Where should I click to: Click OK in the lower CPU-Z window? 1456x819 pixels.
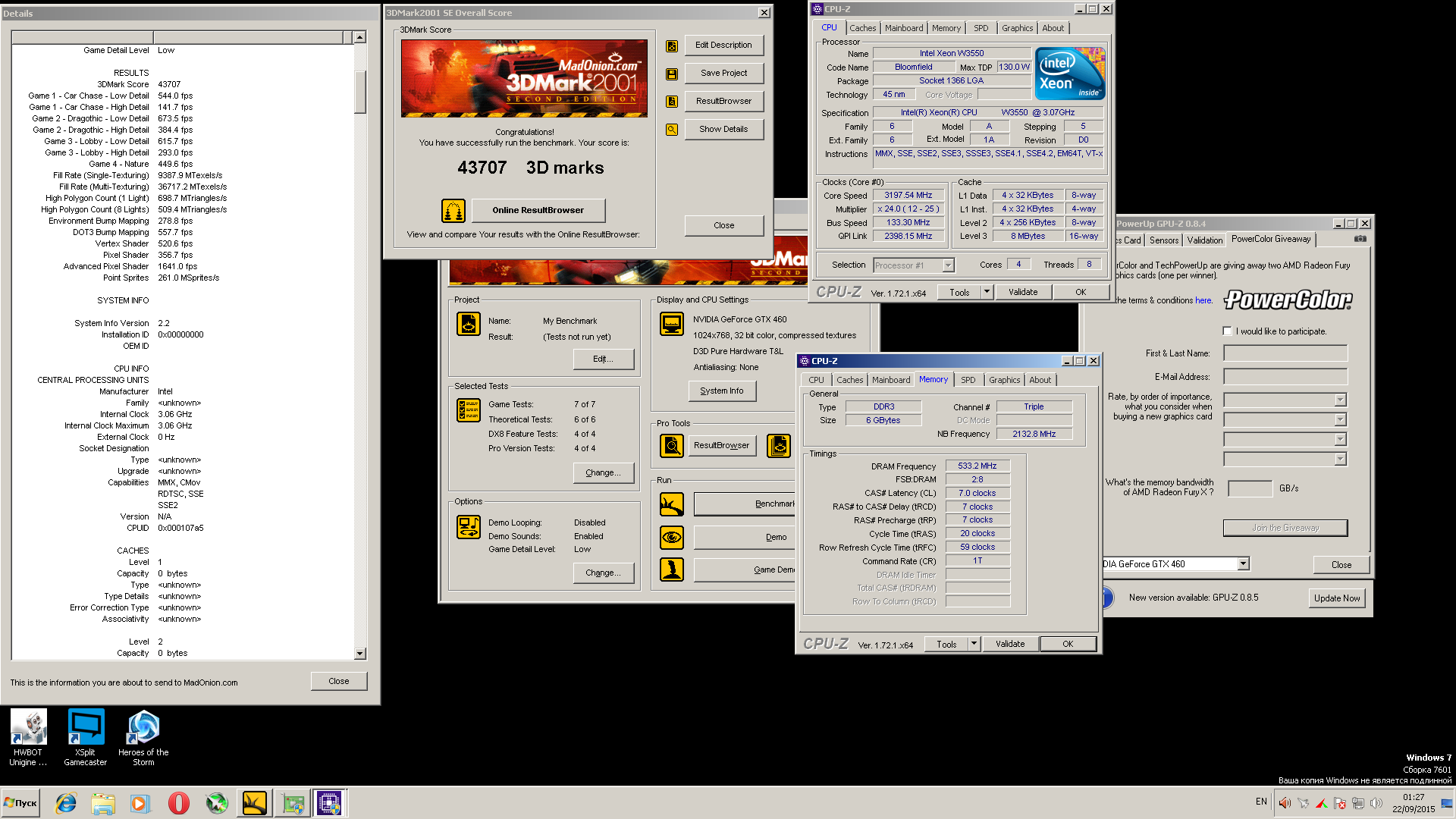coord(1068,644)
